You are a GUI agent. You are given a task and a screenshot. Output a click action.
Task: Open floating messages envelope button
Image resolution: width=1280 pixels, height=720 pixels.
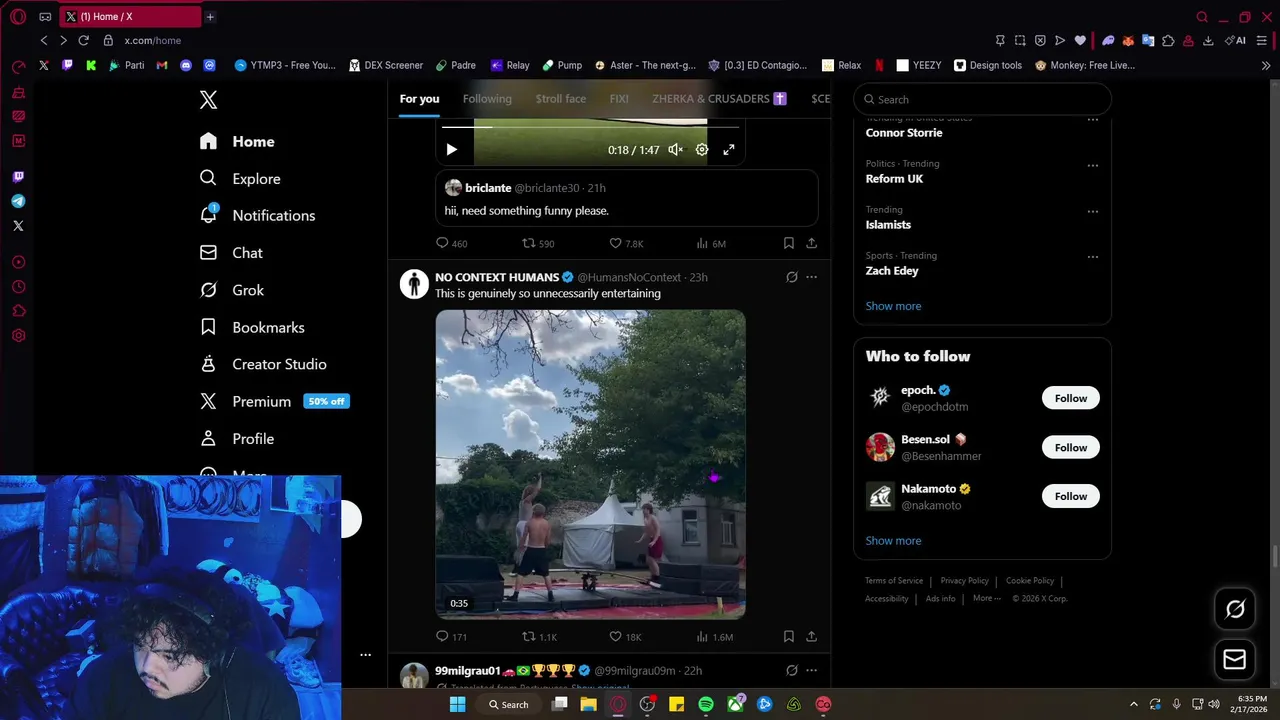1235,660
